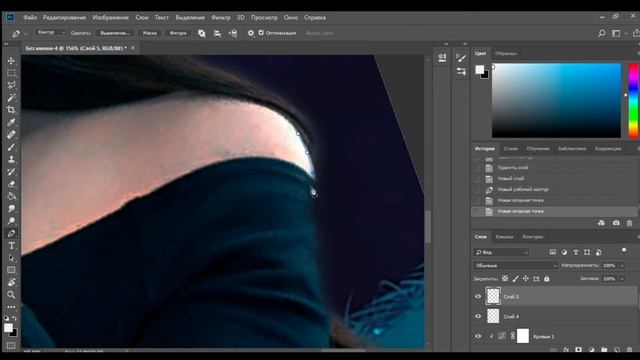
Task: Open the opacity 100% dropdown arrow
Action: 622,265
